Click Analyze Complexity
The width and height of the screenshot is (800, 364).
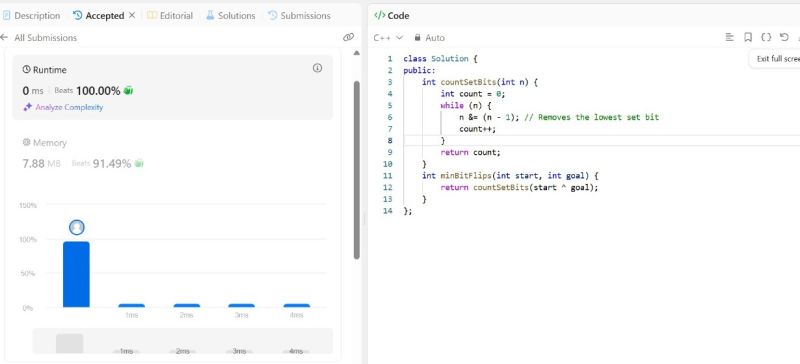pyautogui.click(x=69, y=107)
